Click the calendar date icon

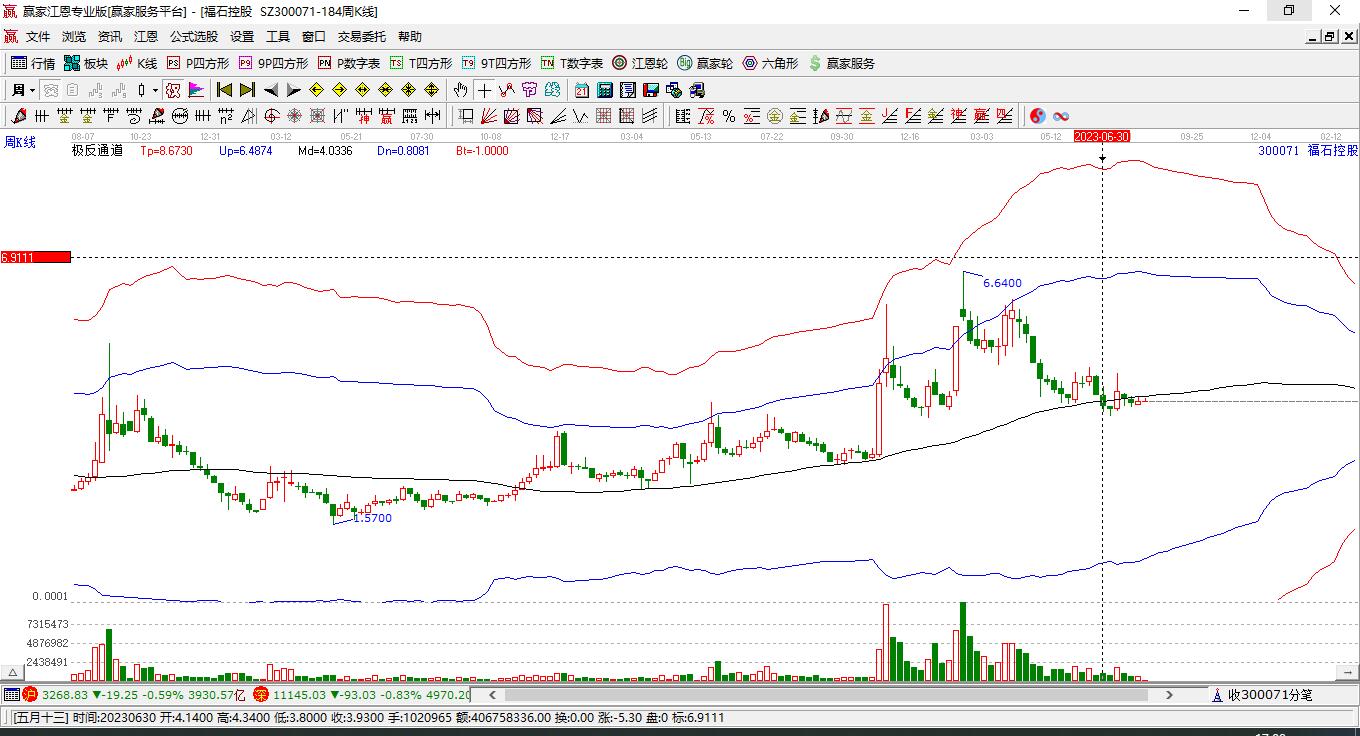pyautogui.click(x=582, y=90)
